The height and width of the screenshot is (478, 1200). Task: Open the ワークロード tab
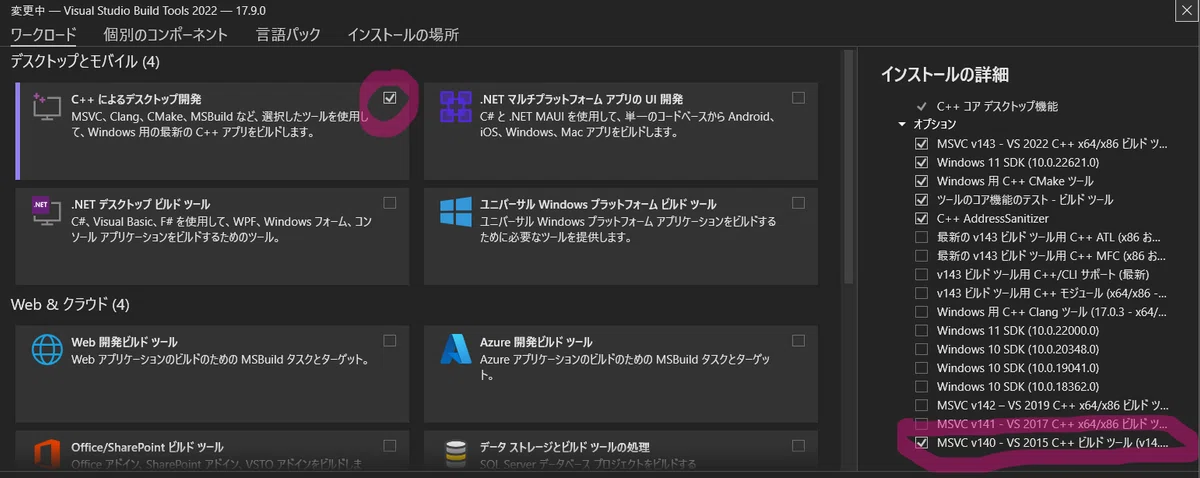43,35
